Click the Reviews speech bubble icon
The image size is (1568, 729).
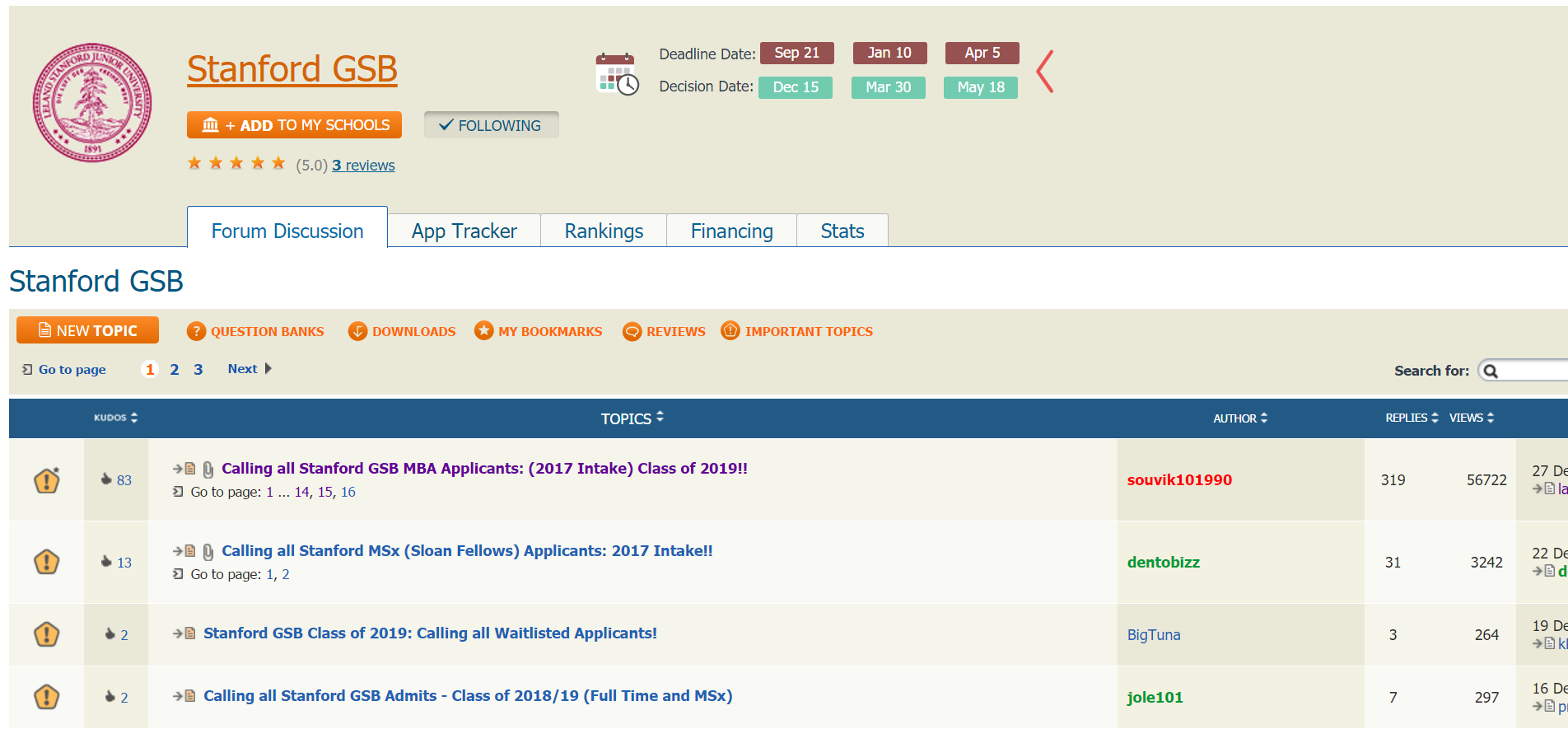(x=632, y=331)
